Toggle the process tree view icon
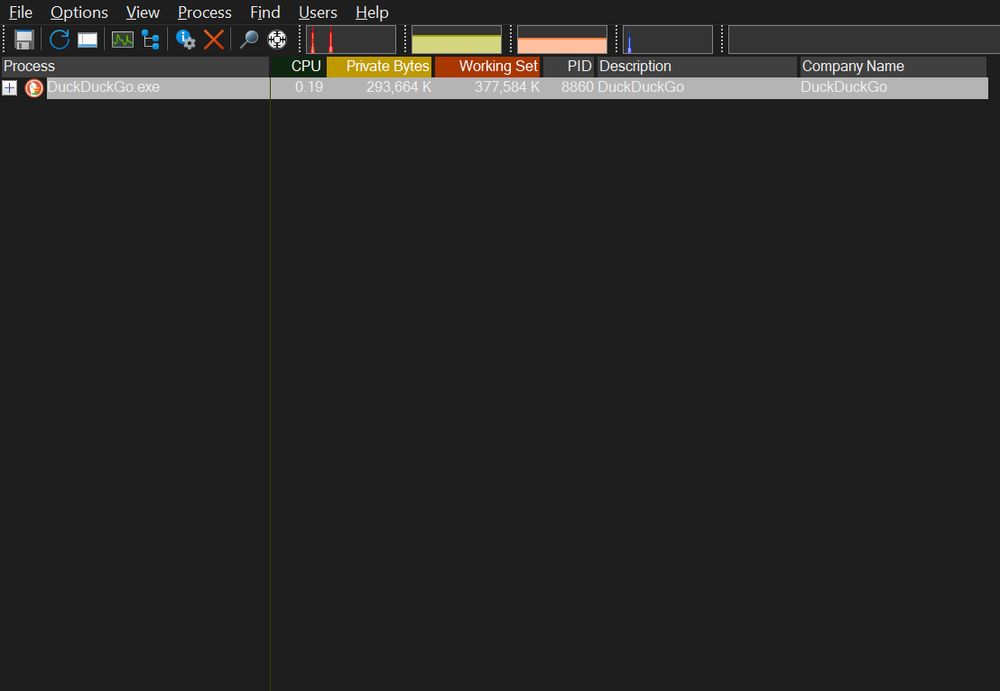 [x=151, y=40]
